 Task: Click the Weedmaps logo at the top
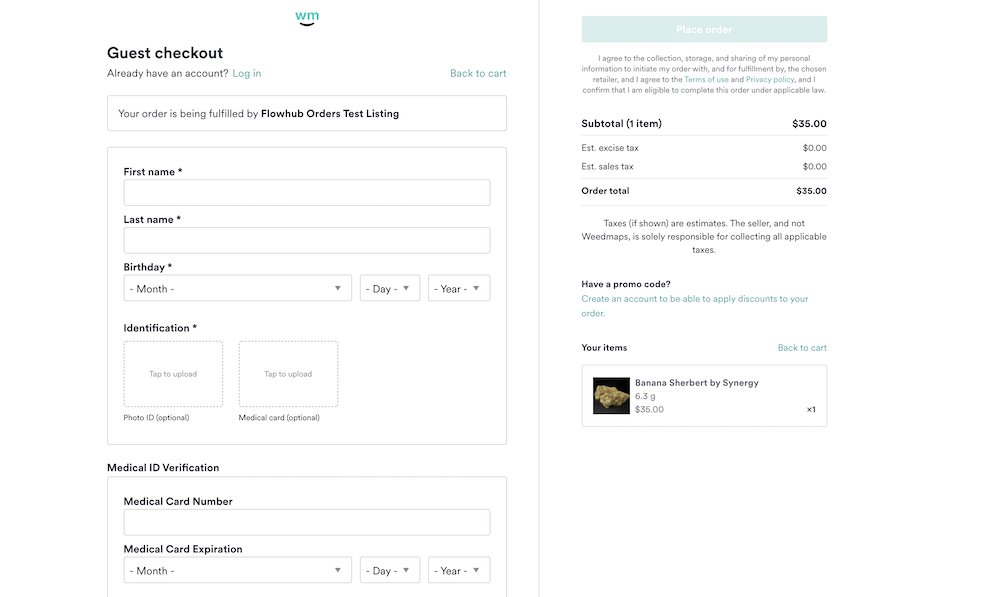click(306, 16)
